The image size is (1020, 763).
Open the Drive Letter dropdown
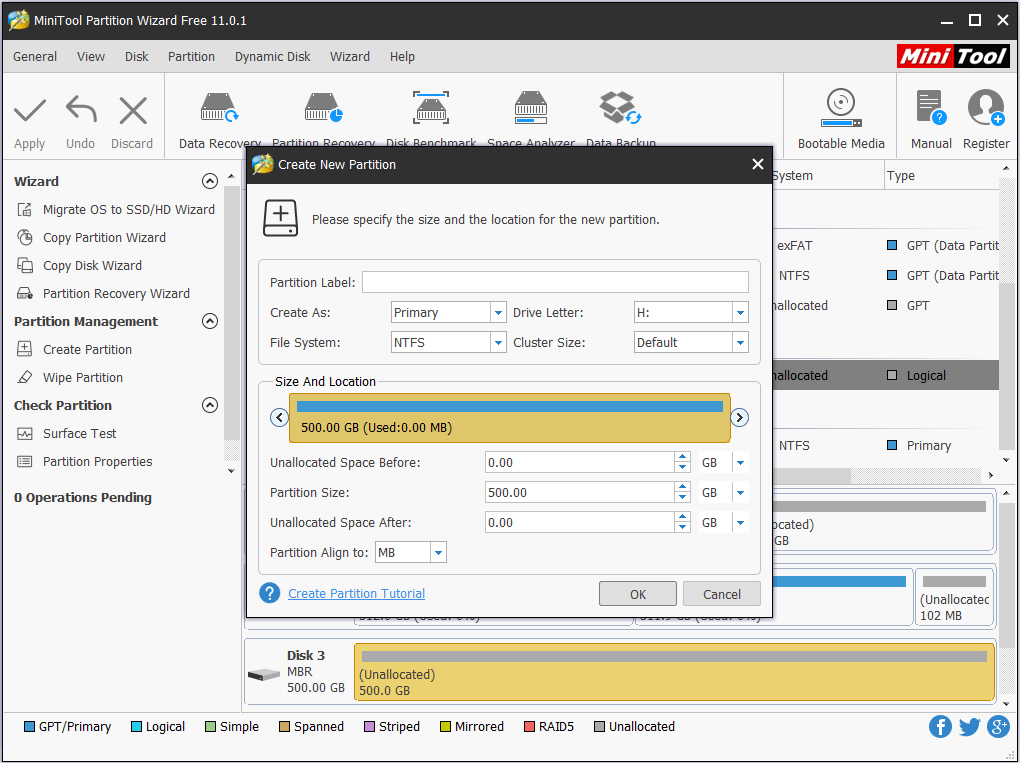[740, 313]
